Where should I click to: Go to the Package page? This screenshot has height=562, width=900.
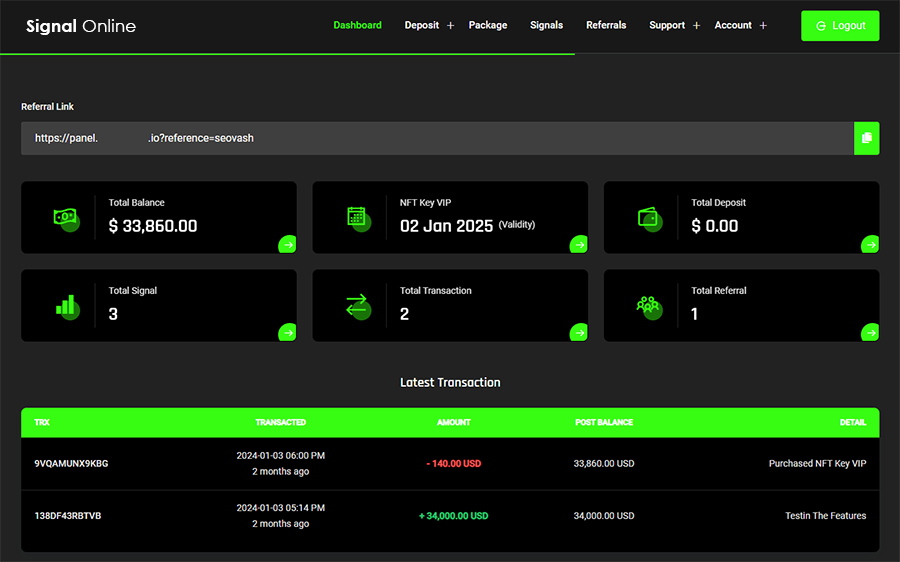click(x=488, y=25)
